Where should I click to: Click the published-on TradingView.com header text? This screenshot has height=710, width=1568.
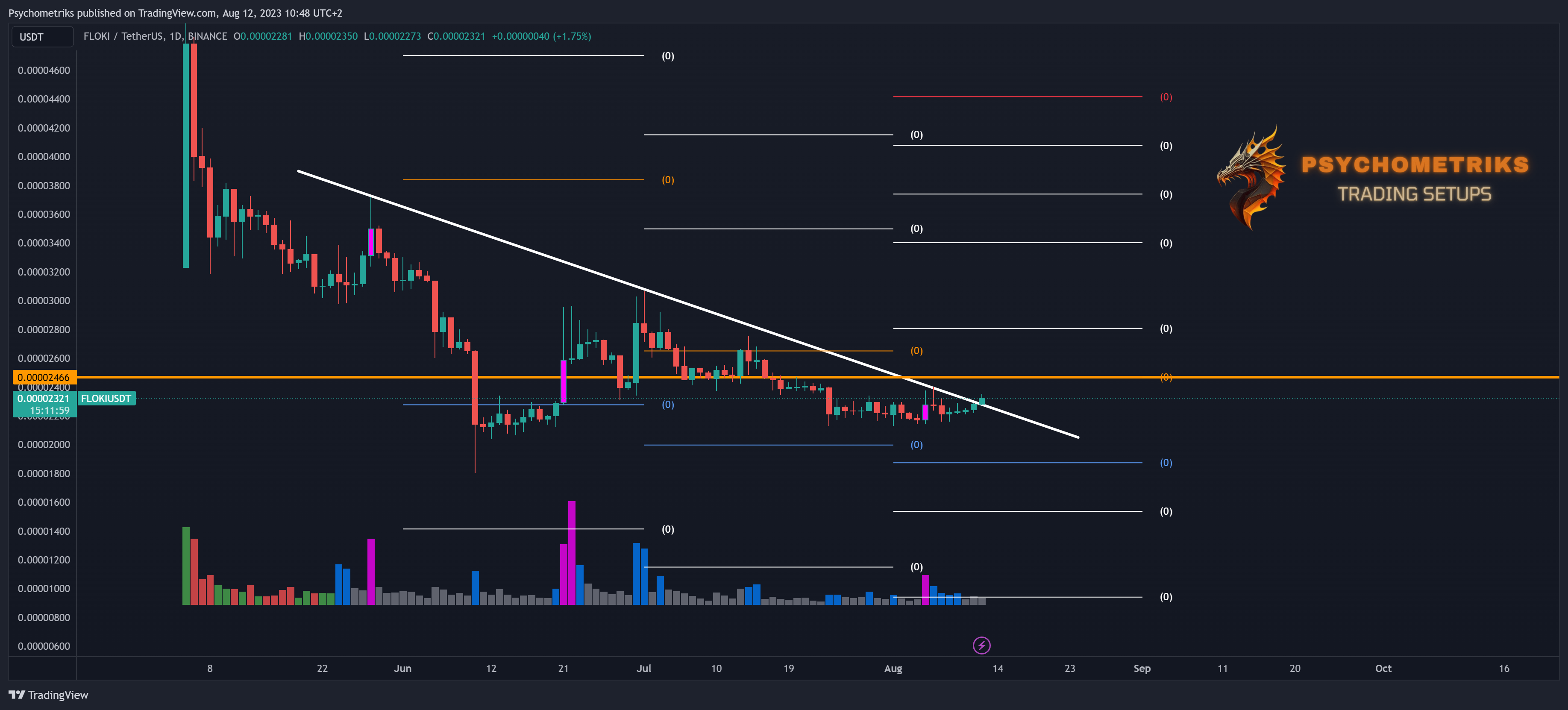[175, 13]
